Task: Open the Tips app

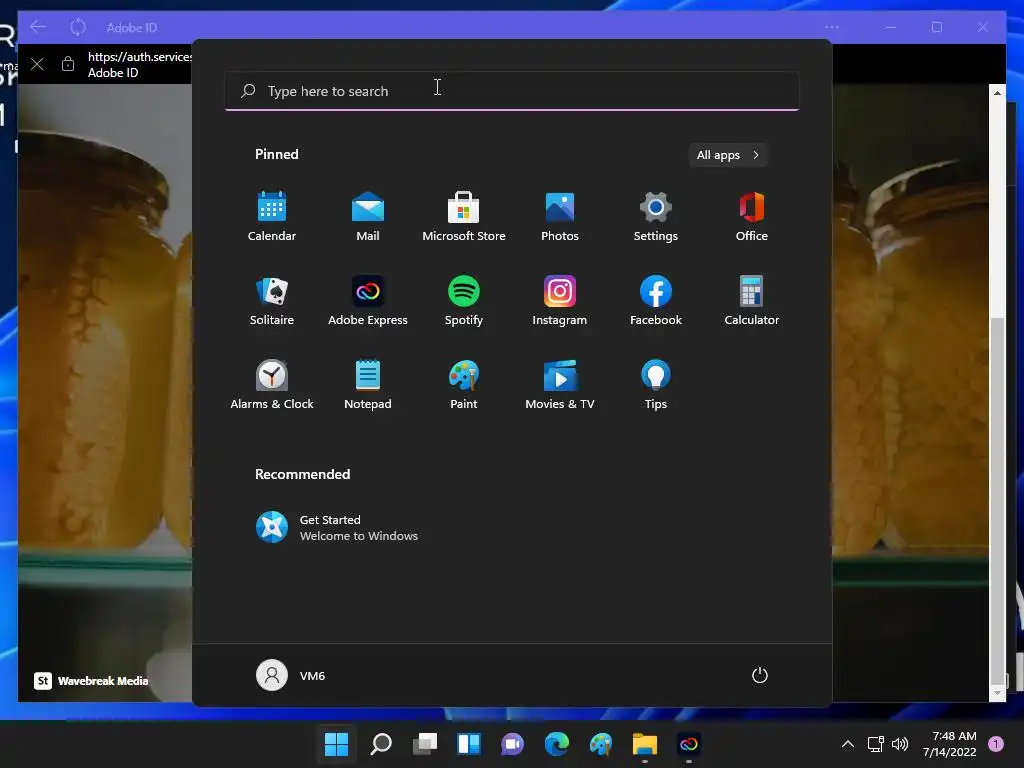Action: pos(656,385)
